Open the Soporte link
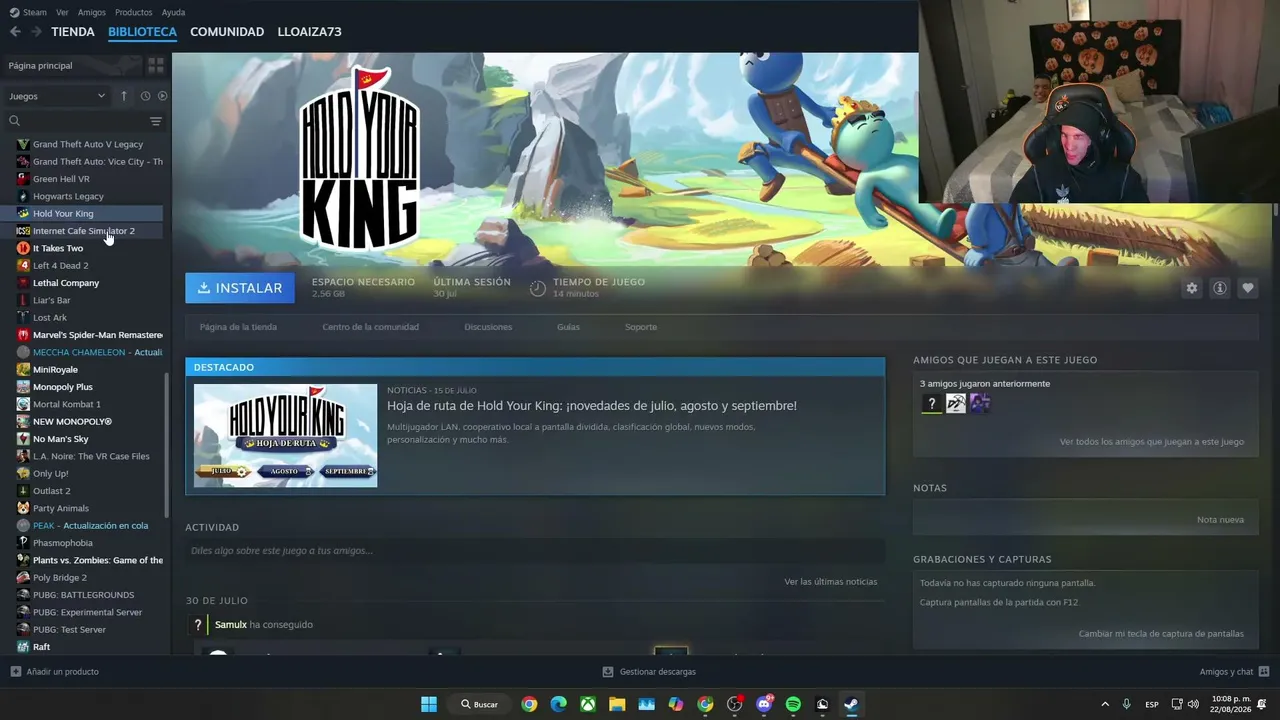 (641, 327)
